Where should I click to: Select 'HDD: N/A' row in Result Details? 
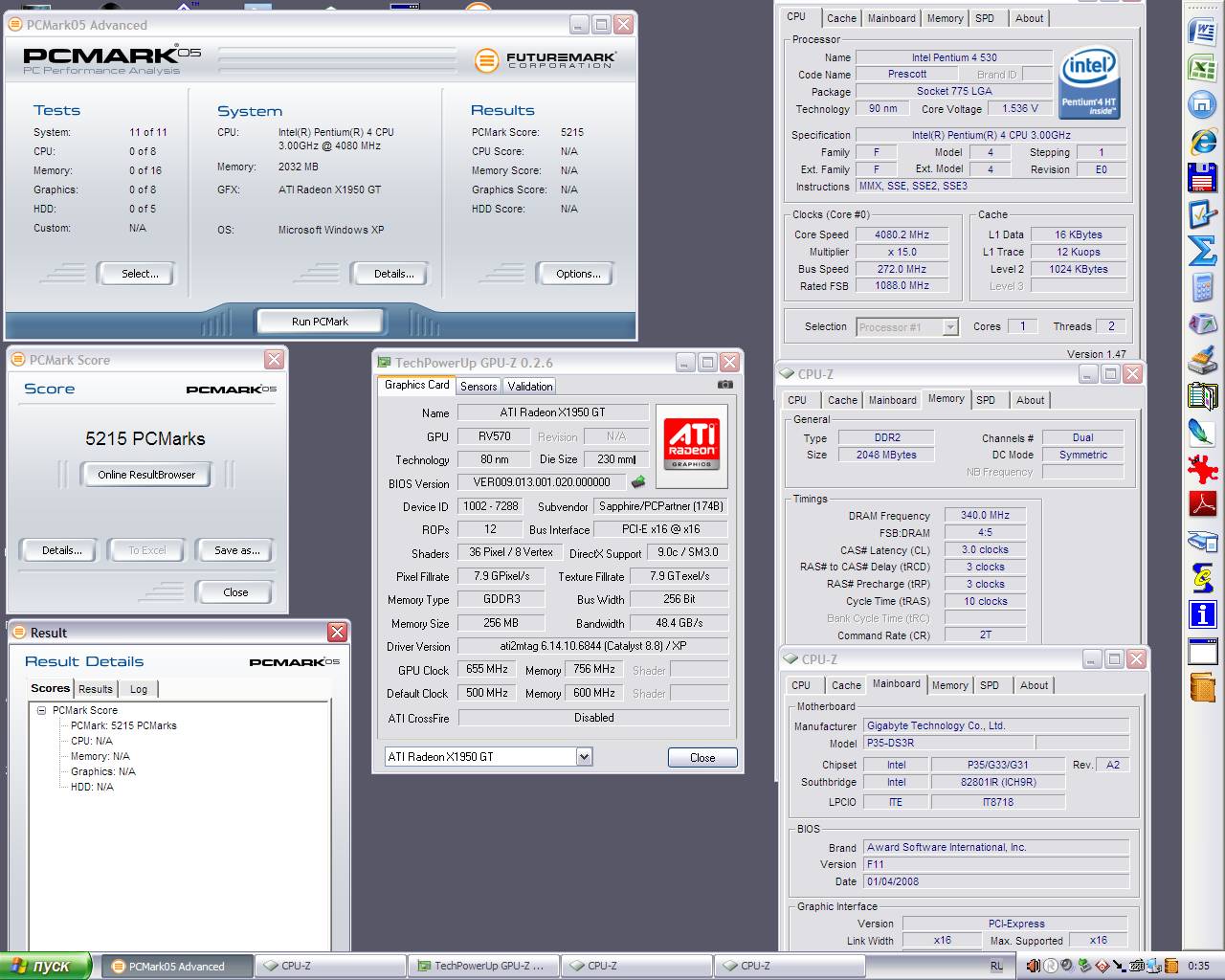(92, 787)
